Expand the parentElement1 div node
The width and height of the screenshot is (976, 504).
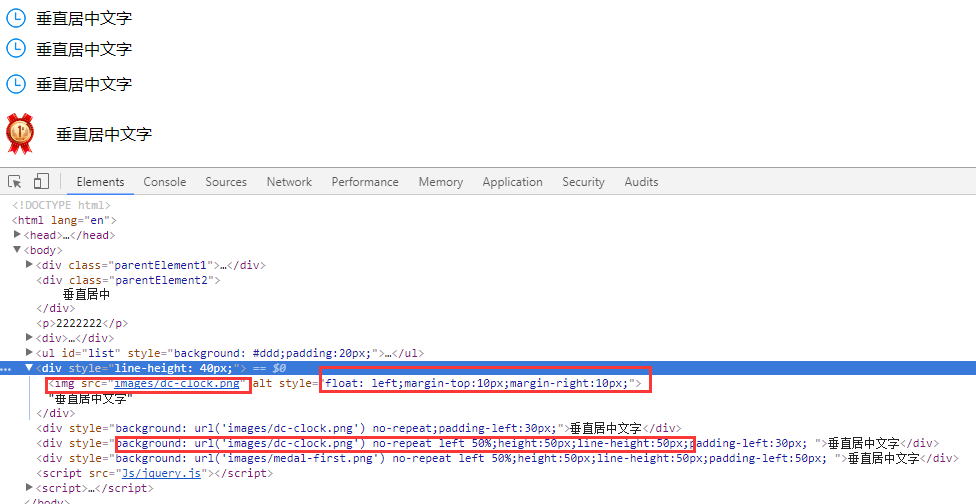click(29, 264)
